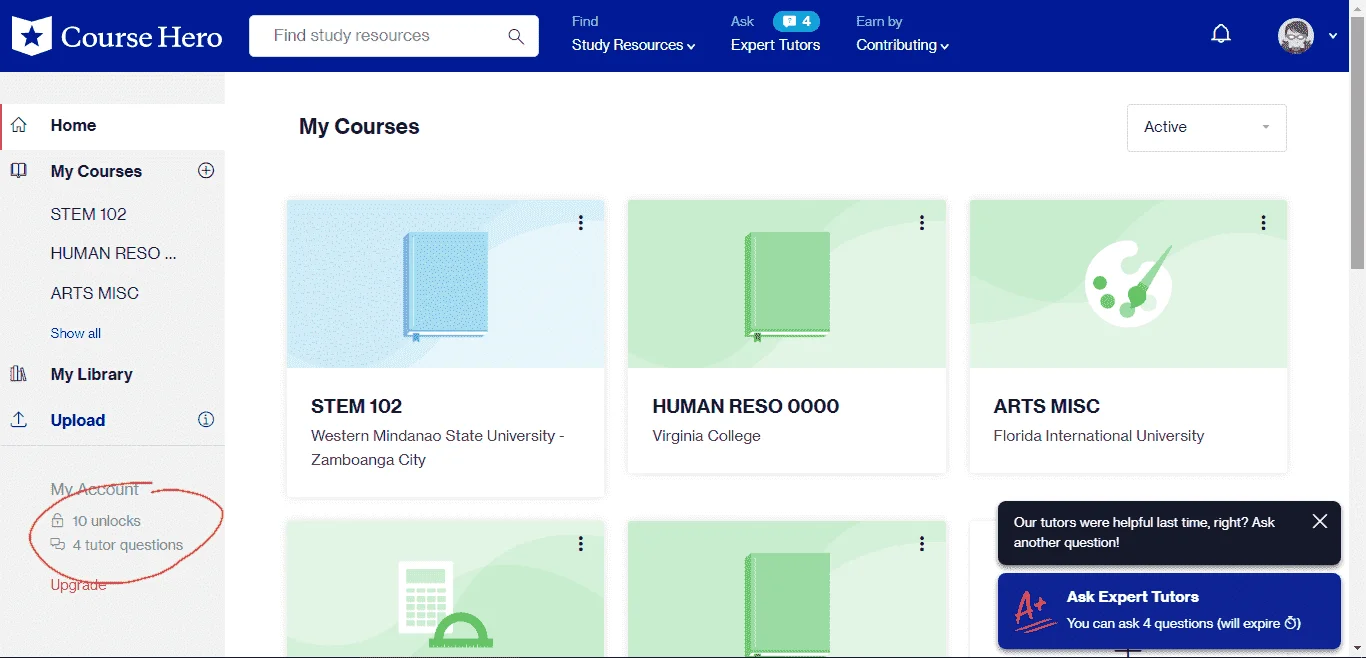This screenshot has height=658, width=1366.
Task: Add a course with the plus icon
Action: pyautogui.click(x=206, y=170)
